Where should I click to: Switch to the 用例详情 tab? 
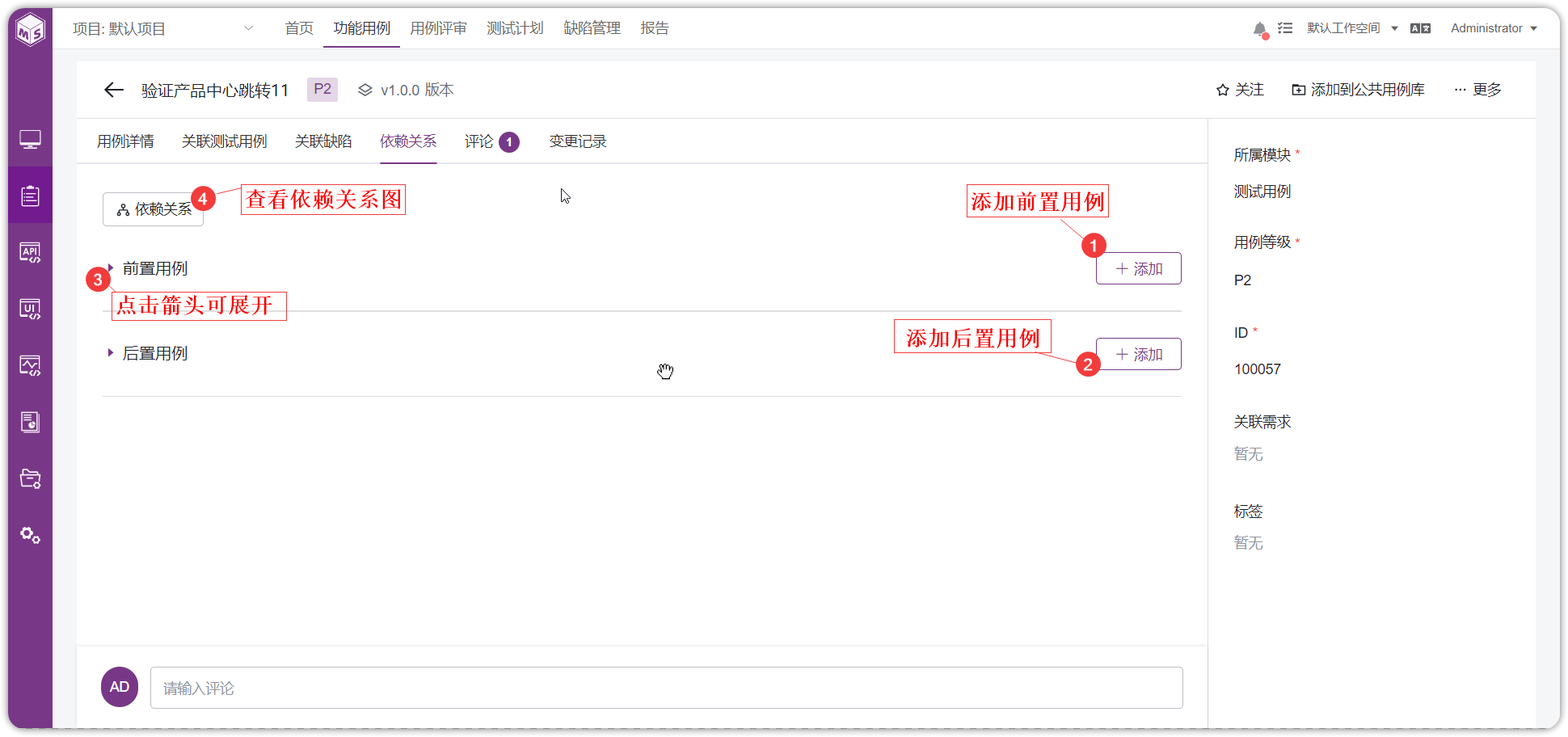[125, 141]
